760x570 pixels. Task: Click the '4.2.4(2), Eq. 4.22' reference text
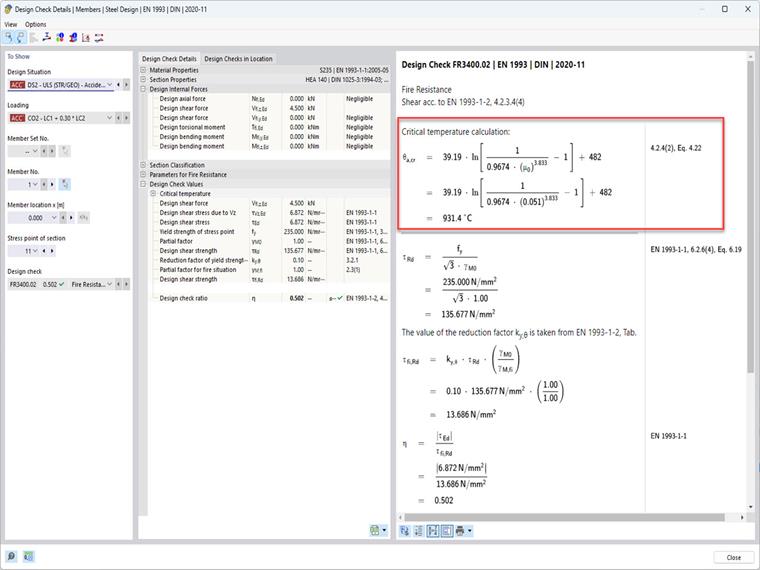pos(676,148)
